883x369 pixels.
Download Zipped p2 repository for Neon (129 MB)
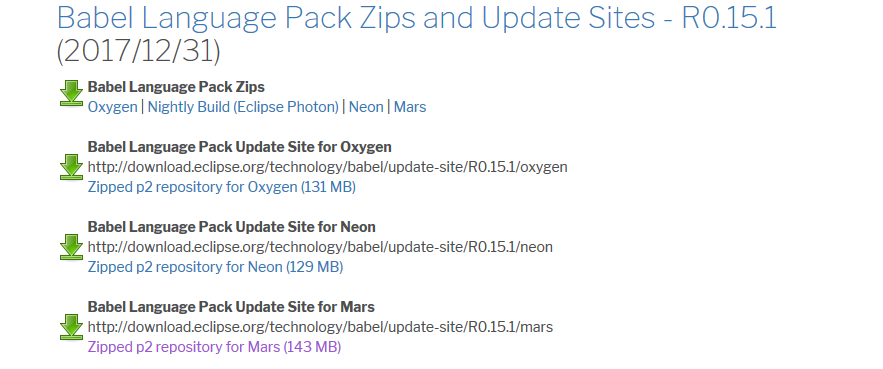click(216, 267)
